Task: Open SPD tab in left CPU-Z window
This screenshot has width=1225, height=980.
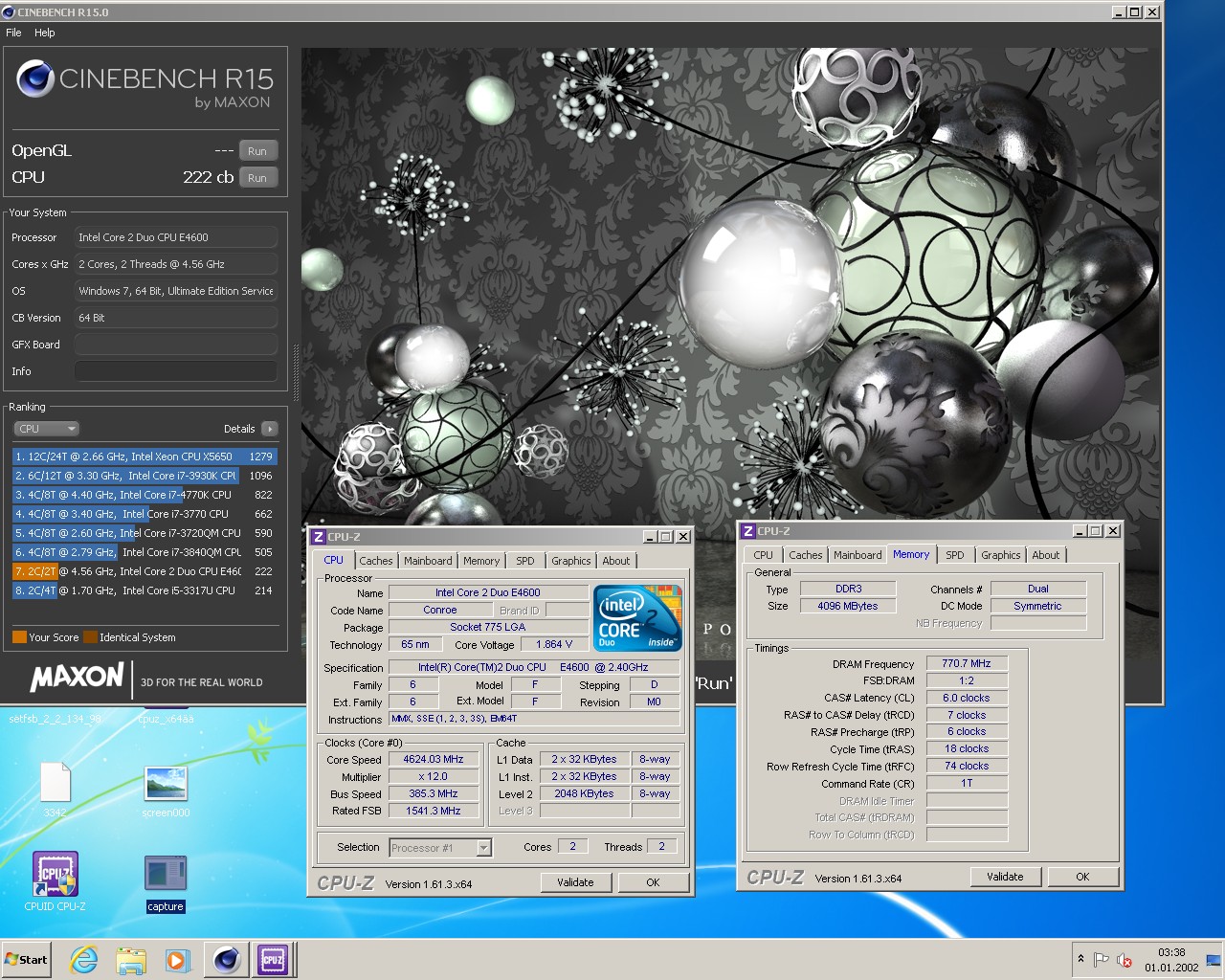Action: 525,561
